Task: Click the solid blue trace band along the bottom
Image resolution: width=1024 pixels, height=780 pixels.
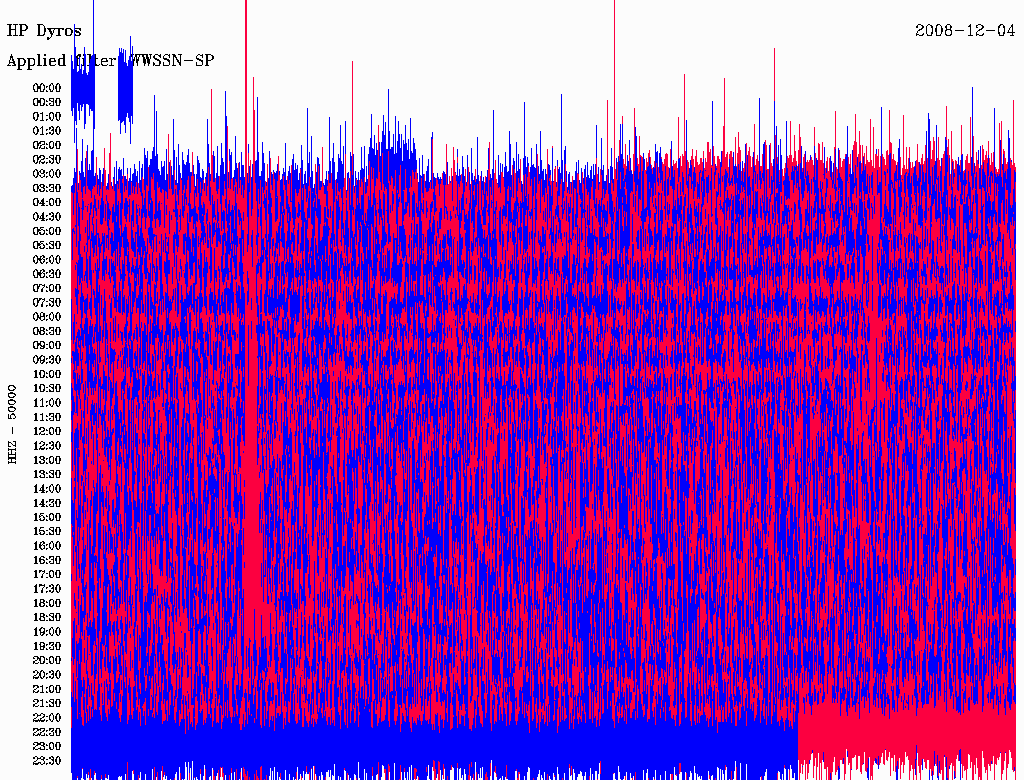Action: (430, 745)
